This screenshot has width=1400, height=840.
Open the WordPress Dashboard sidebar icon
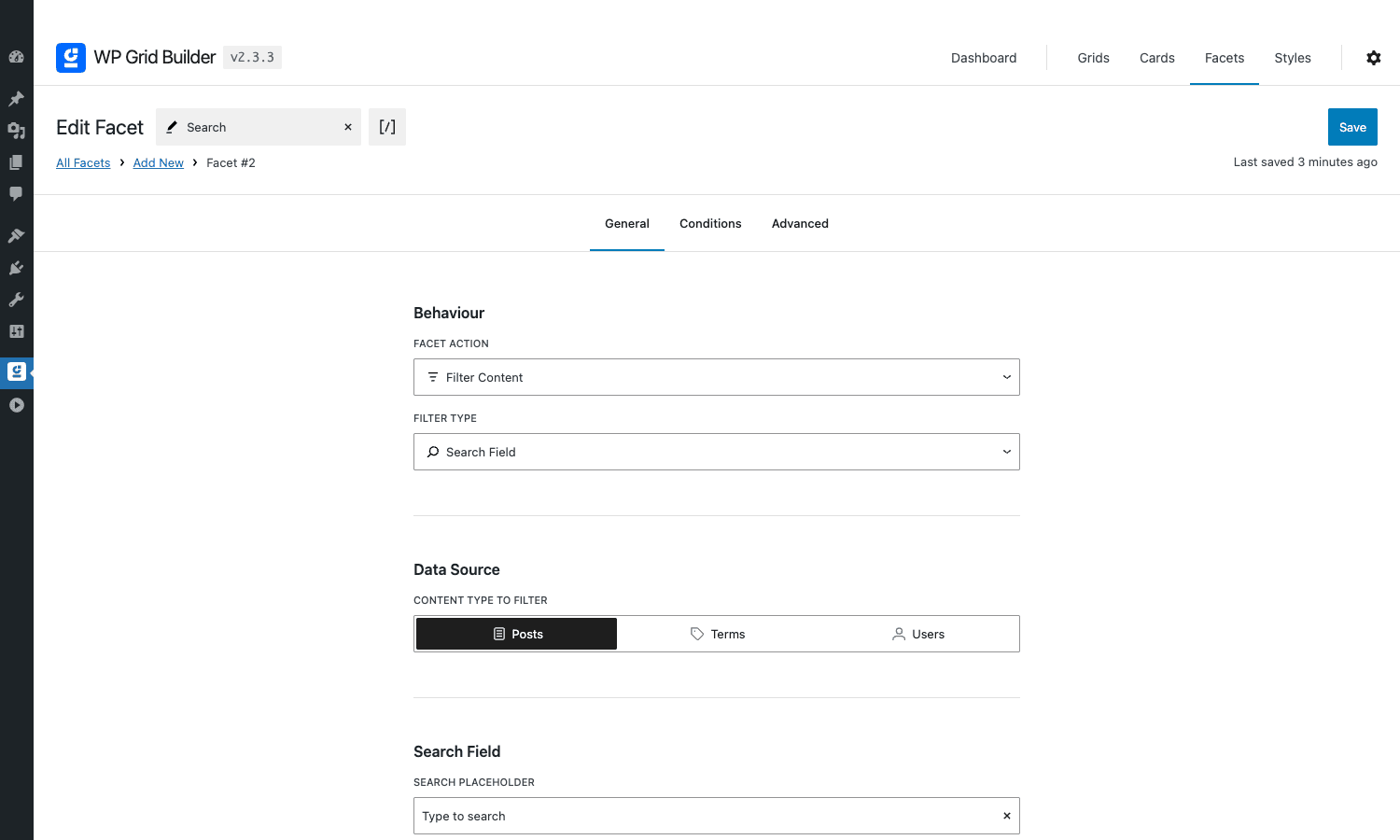click(16, 57)
